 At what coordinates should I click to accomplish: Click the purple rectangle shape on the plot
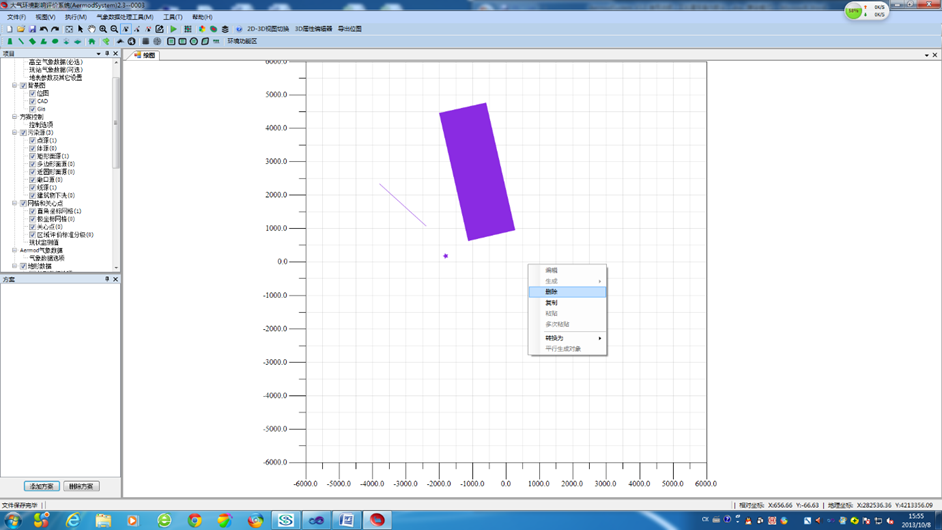point(476,172)
